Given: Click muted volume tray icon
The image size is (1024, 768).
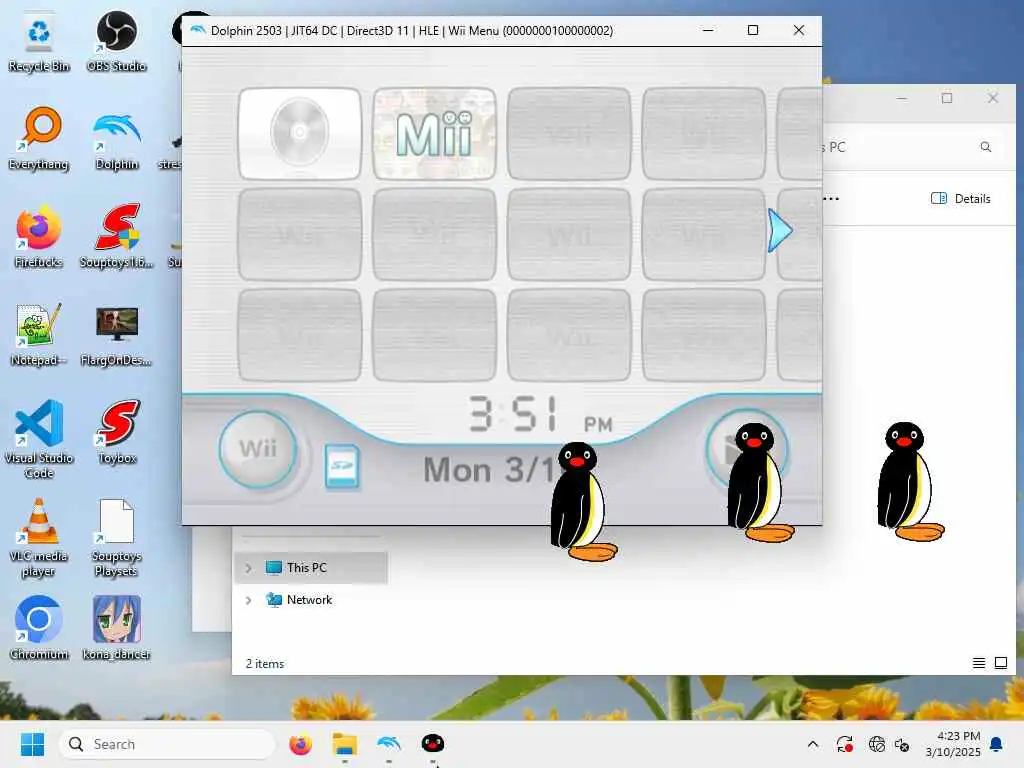Looking at the screenshot, I should 902,744.
